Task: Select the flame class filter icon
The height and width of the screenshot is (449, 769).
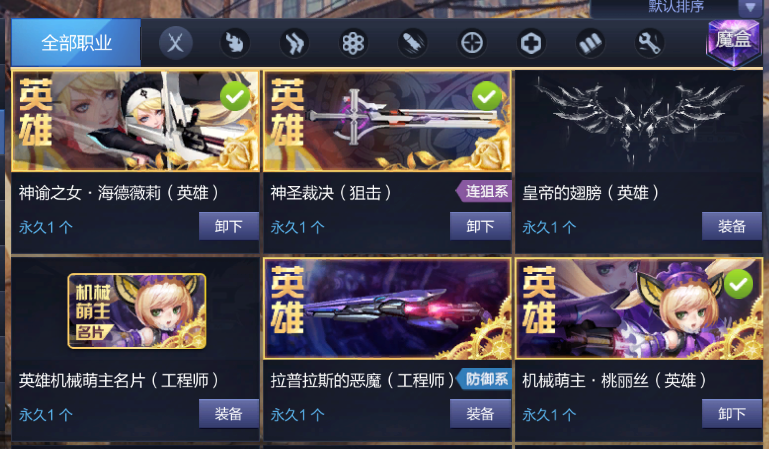Action: pos(235,43)
